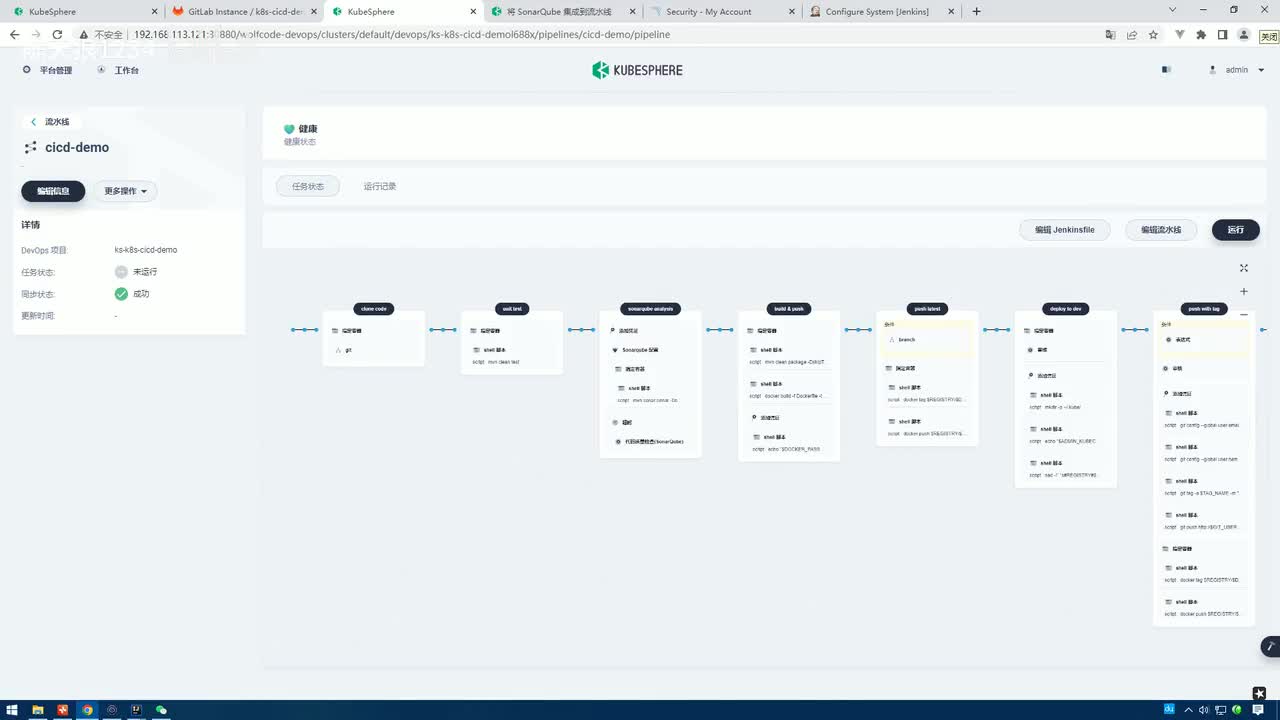Switch to the Security - My Account browser tab
Image resolution: width=1280 pixels, height=720 pixels.
click(x=720, y=11)
